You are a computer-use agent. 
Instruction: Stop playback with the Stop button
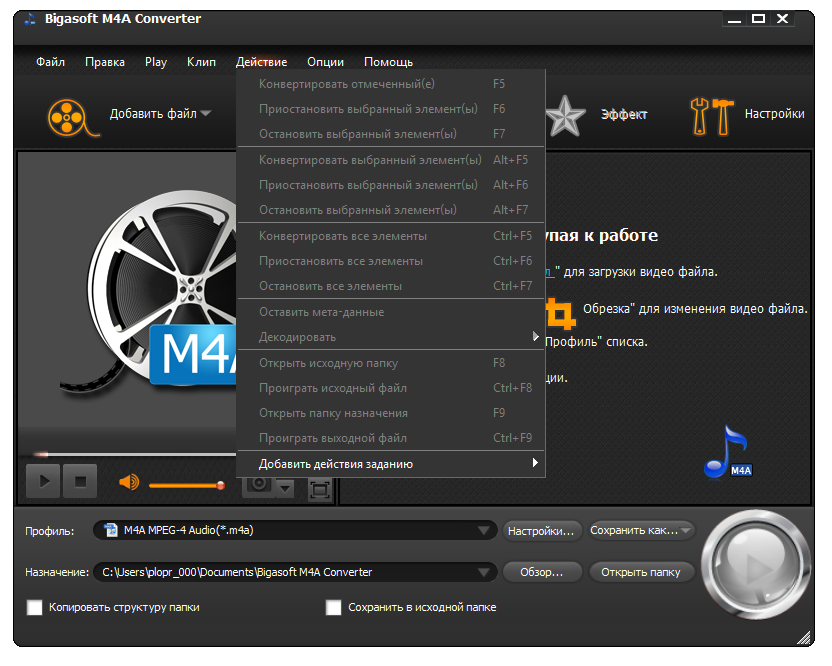click(80, 481)
